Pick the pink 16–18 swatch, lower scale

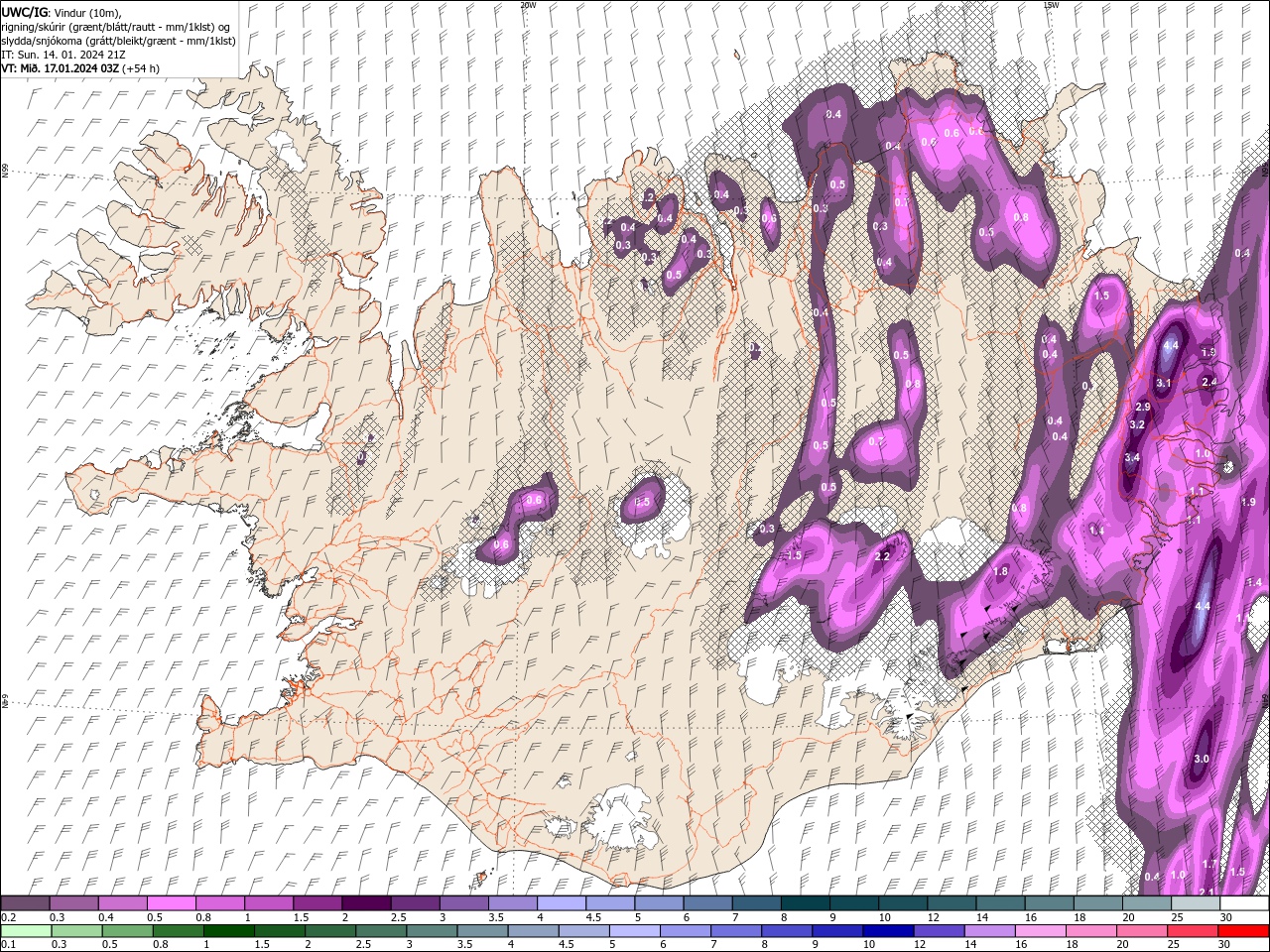(1041, 930)
